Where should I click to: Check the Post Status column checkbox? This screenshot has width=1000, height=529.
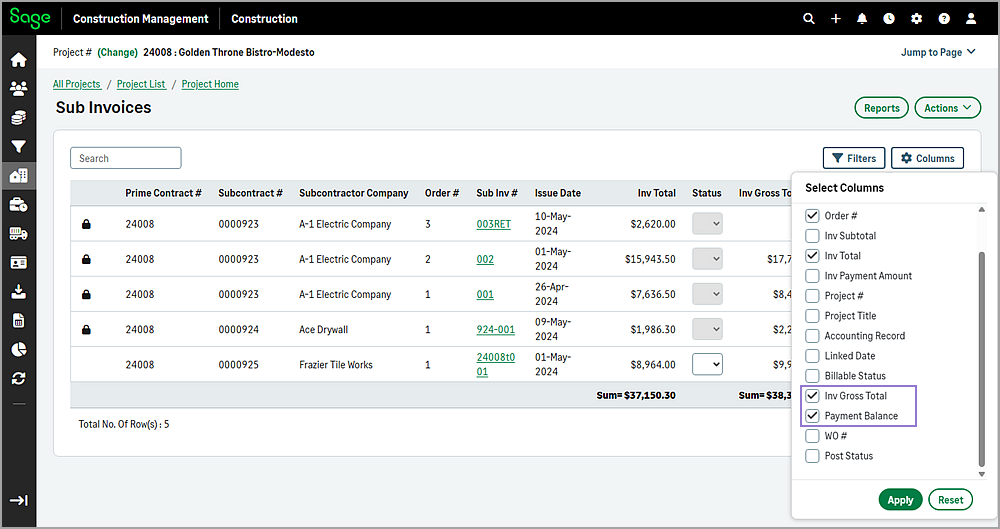[x=812, y=456]
